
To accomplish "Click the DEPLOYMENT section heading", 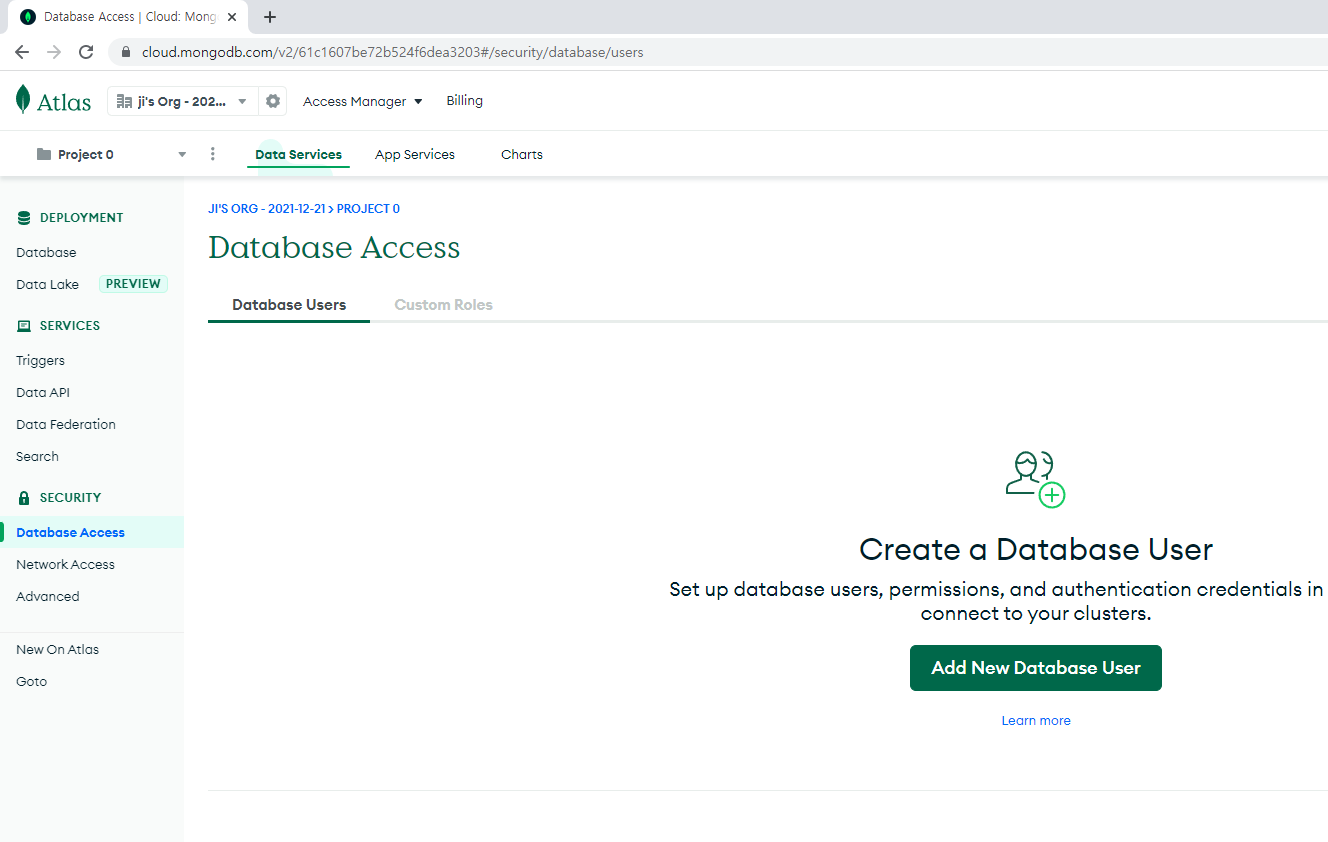I will [81, 217].
